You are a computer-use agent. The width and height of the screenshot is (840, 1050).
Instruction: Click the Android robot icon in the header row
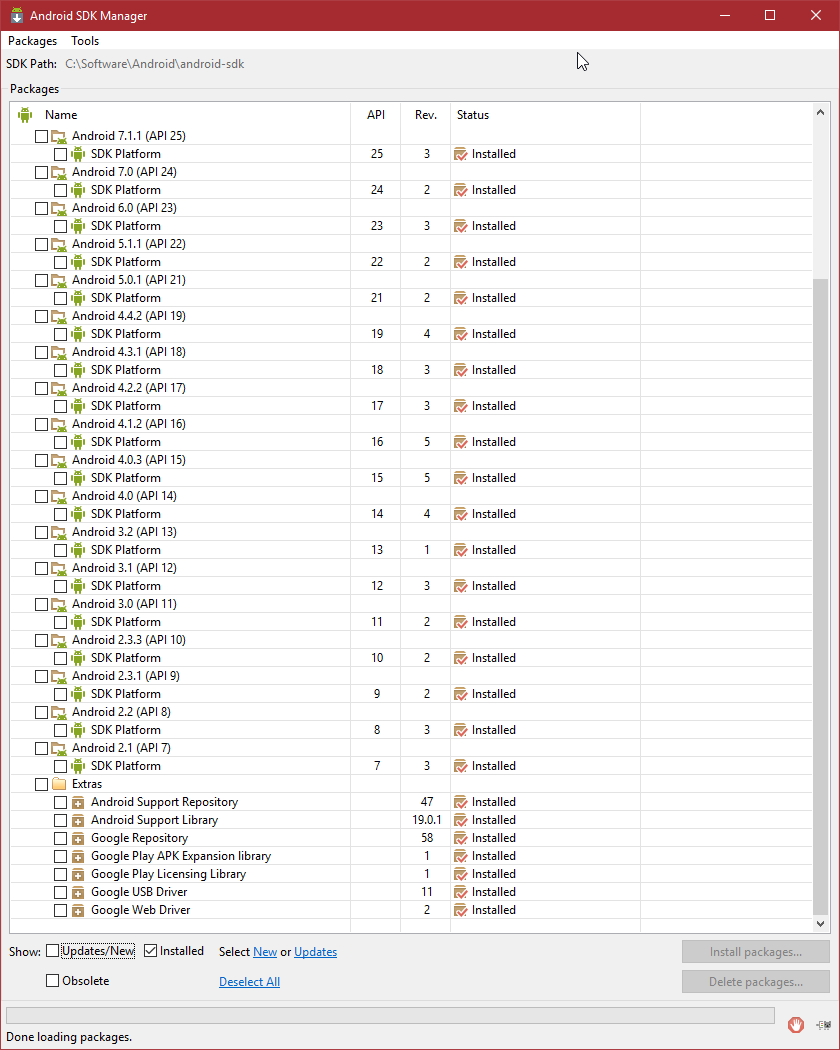tap(25, 114)
